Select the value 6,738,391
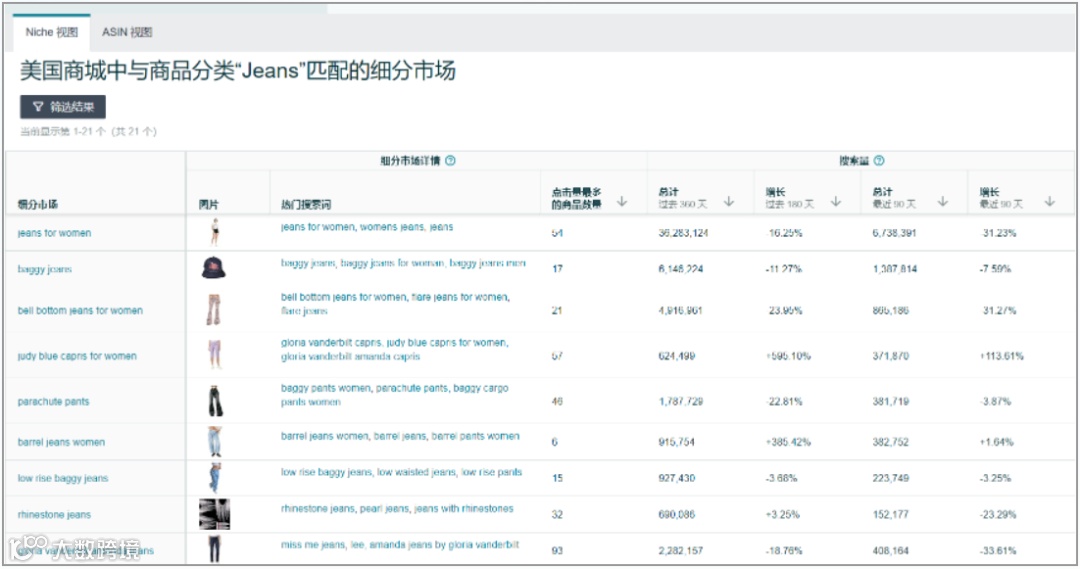The height and width of the screenshot is (569, 1080). [x=895, y=233]
